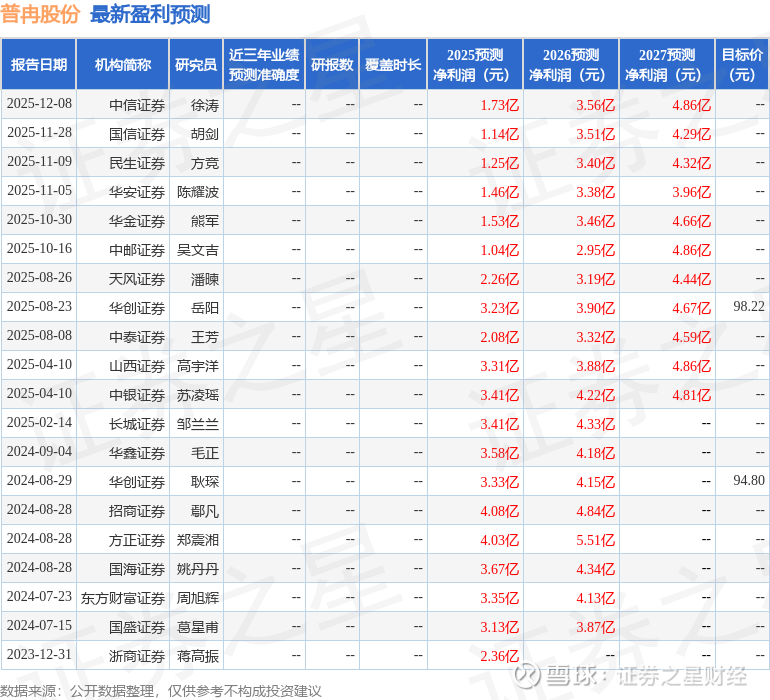Click 1.73亿 in 中信证券 row

pyautogui.click(x=499, y=105)
